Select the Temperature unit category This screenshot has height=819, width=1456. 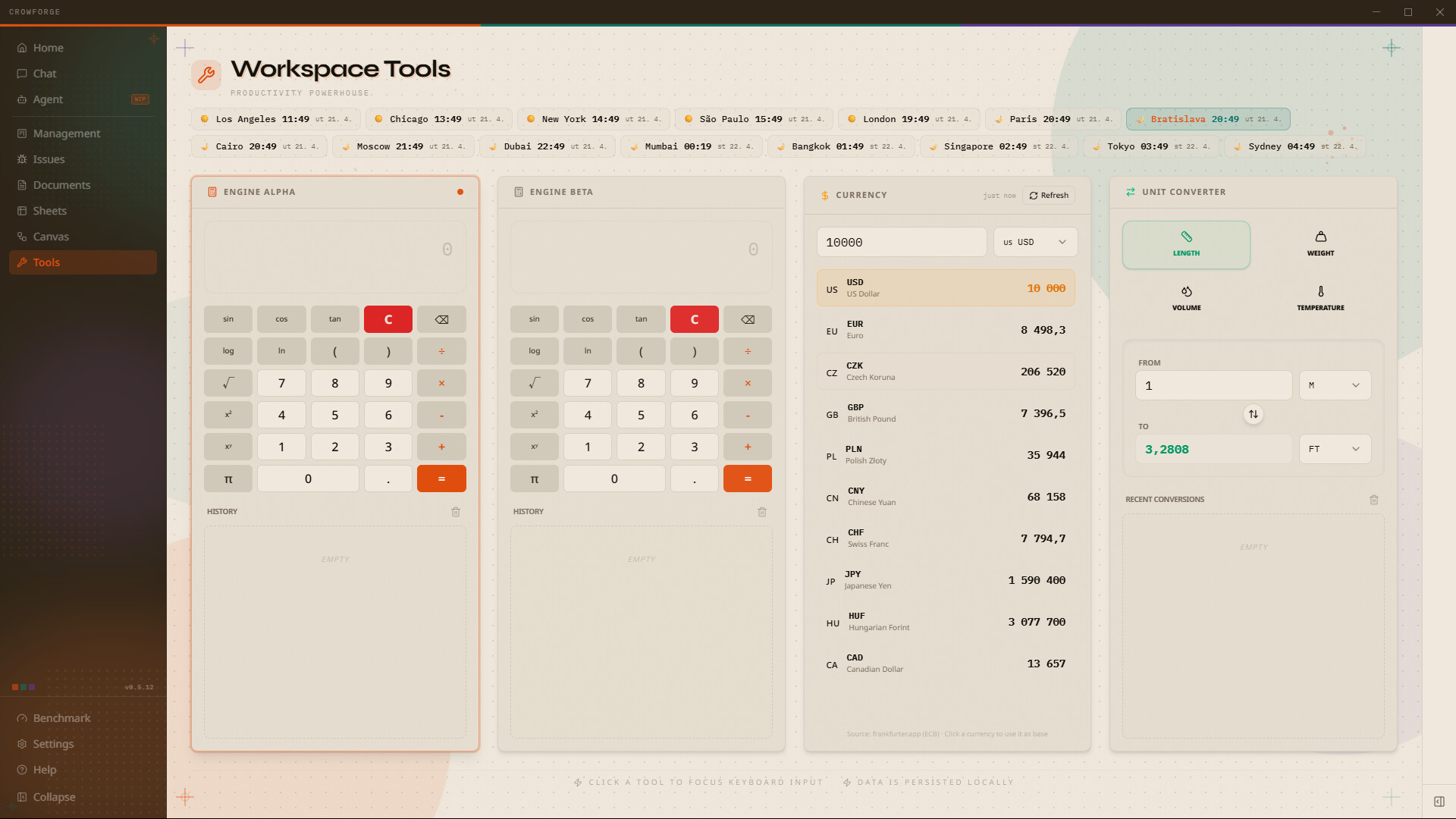pyautogui.click(x=1320, y=299)
